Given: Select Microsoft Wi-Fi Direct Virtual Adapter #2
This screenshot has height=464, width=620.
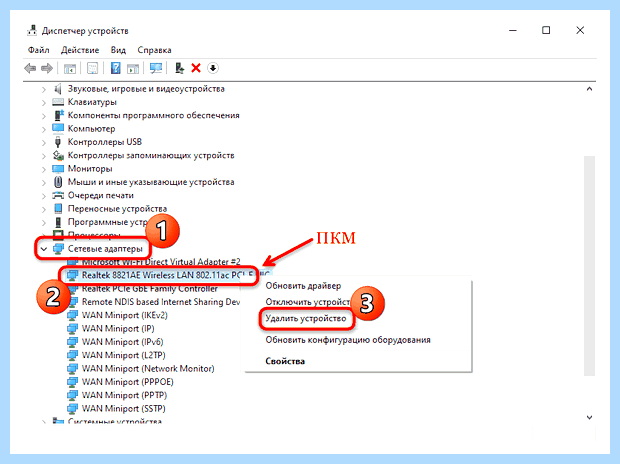Looking at the screenshot, I should 161,262.
